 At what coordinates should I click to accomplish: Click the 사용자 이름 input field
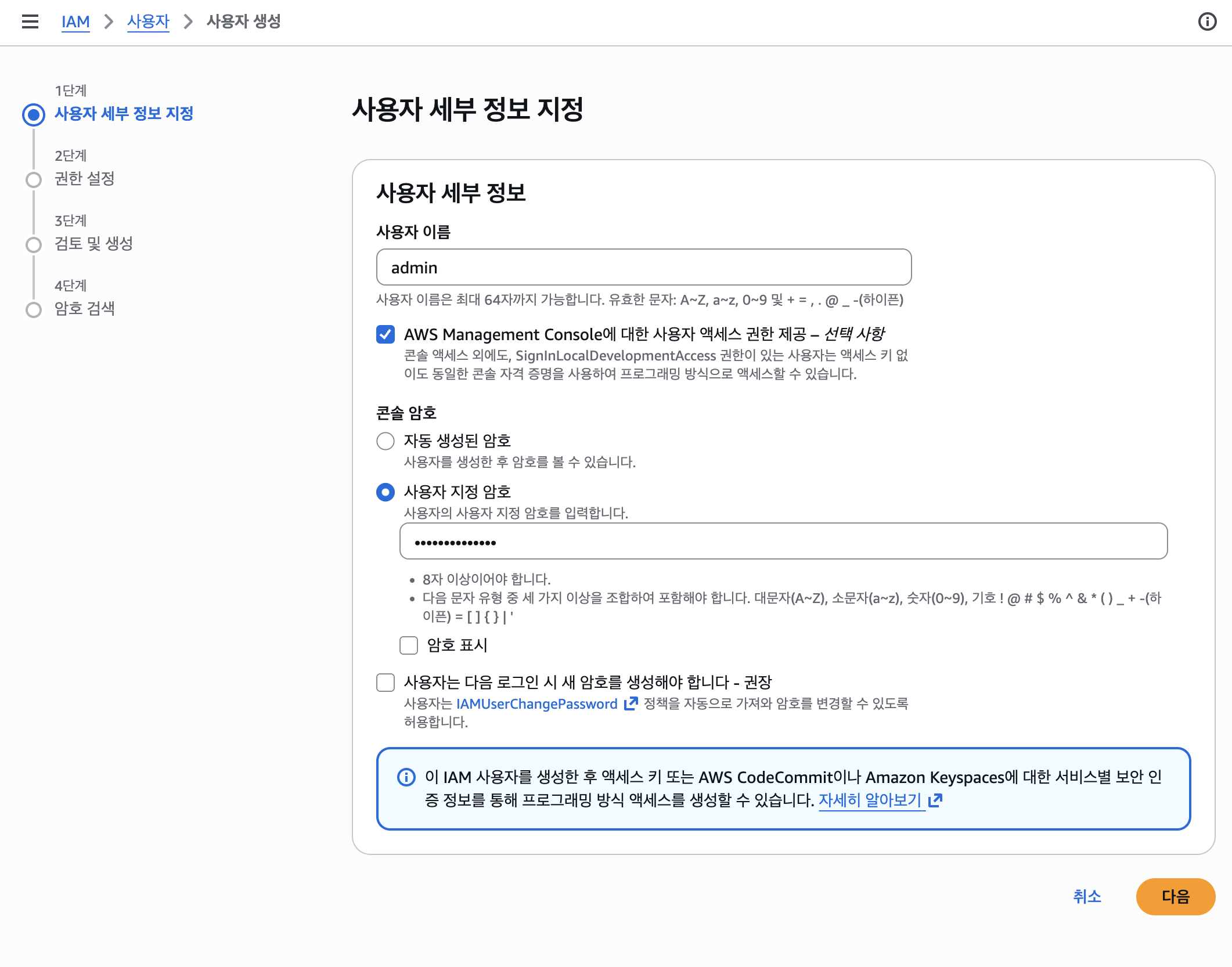(x=644, y=268)
